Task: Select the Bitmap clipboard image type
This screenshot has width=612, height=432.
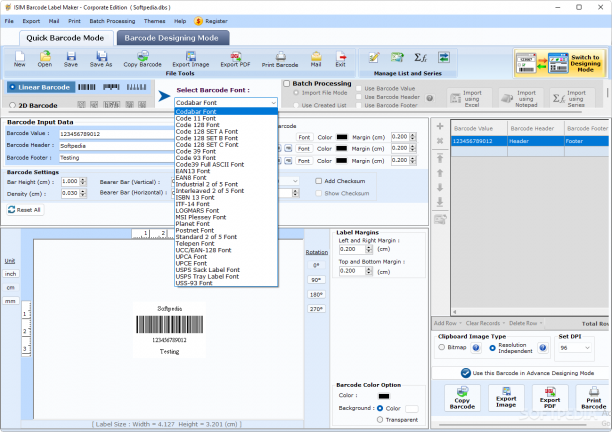Action: tap(441, 347)
